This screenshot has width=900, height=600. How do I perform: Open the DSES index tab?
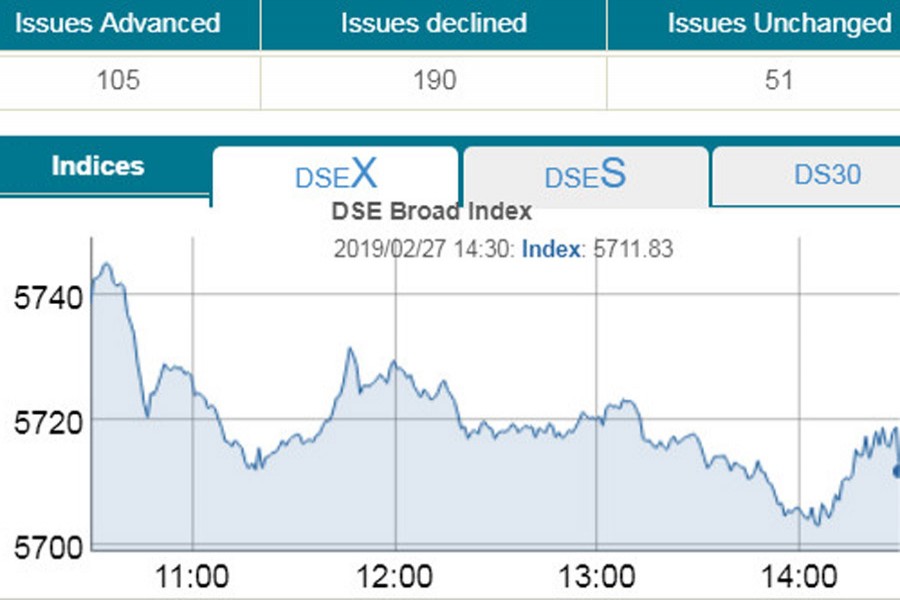point(585,176)
